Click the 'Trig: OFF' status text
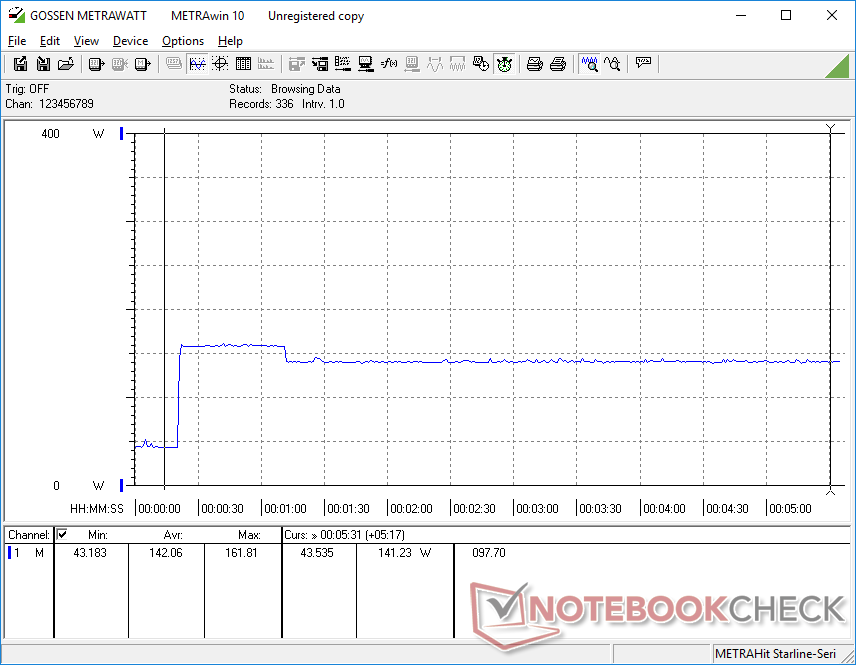This screenshot has height=665, width=856. tap(27, 88)
